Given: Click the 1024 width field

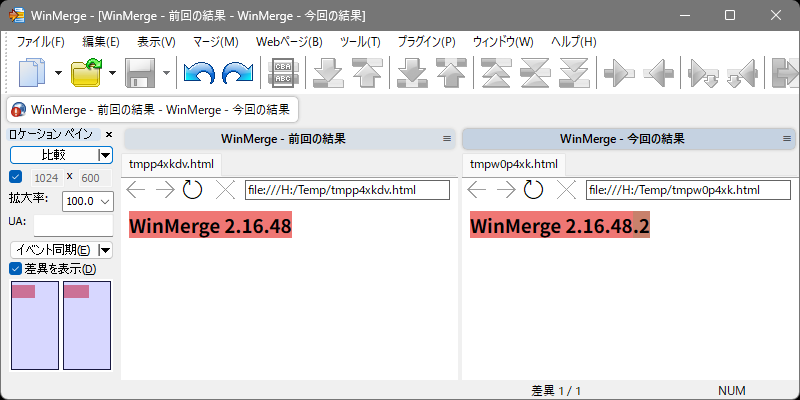Looking at the screenshot, I should (48, 178).
